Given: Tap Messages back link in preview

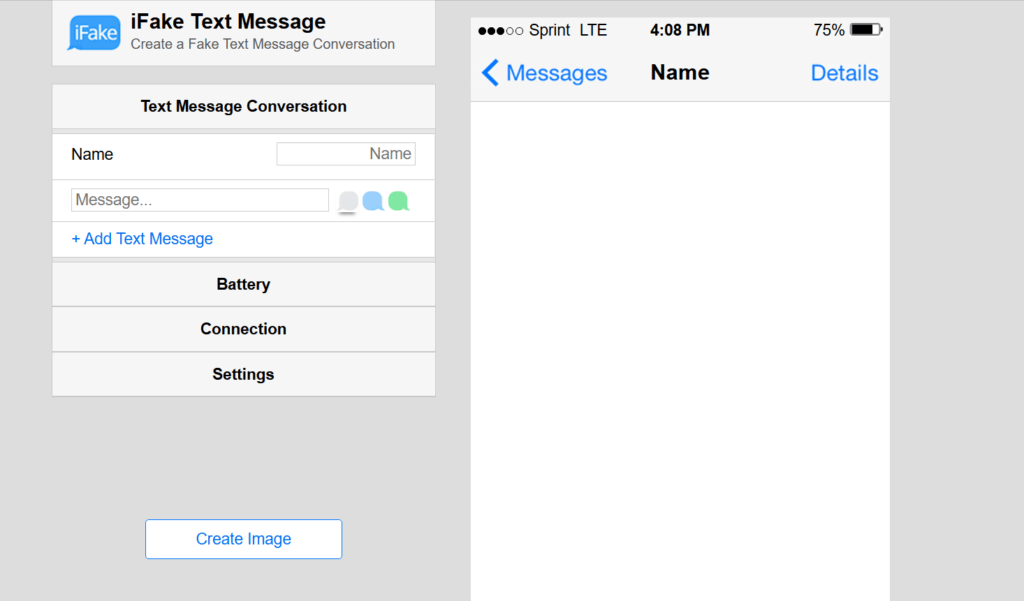Looking at the screenshot, I should 556,73.
